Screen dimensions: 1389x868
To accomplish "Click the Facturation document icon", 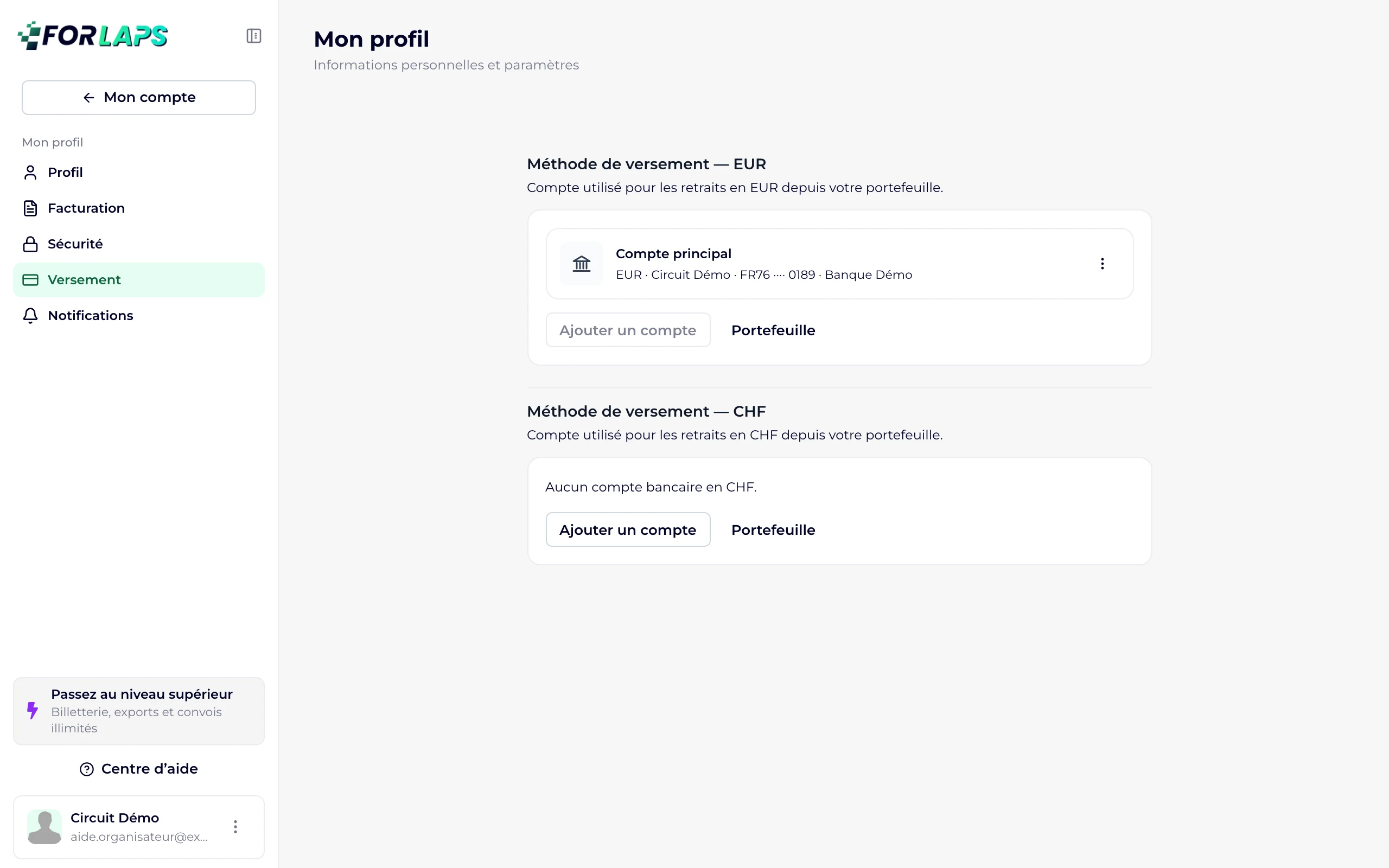I will coord(30,208).
